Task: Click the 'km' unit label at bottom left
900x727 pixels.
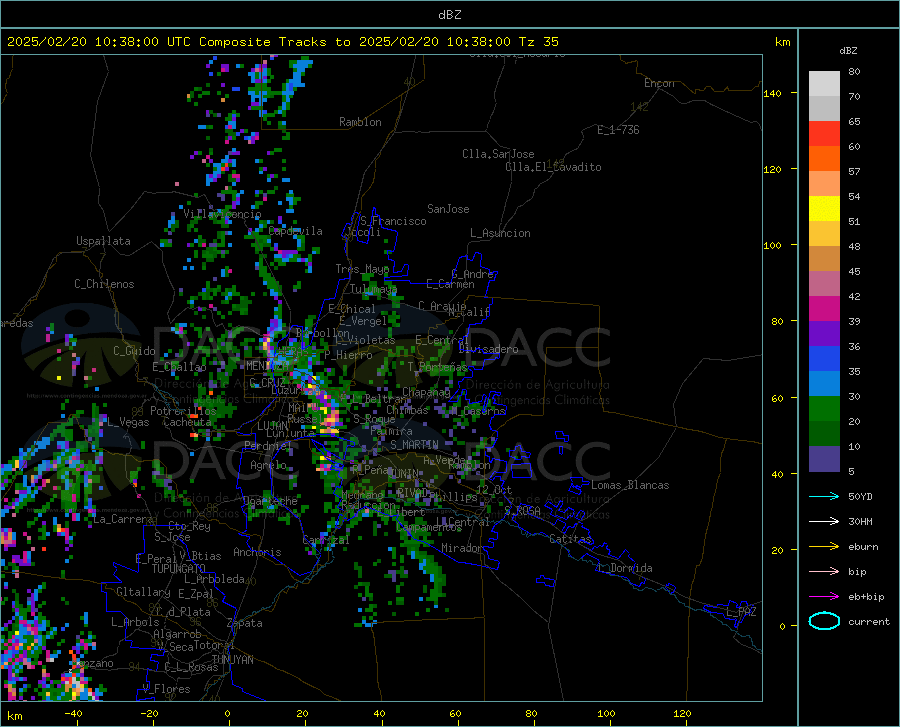Action: click(14, 716)
